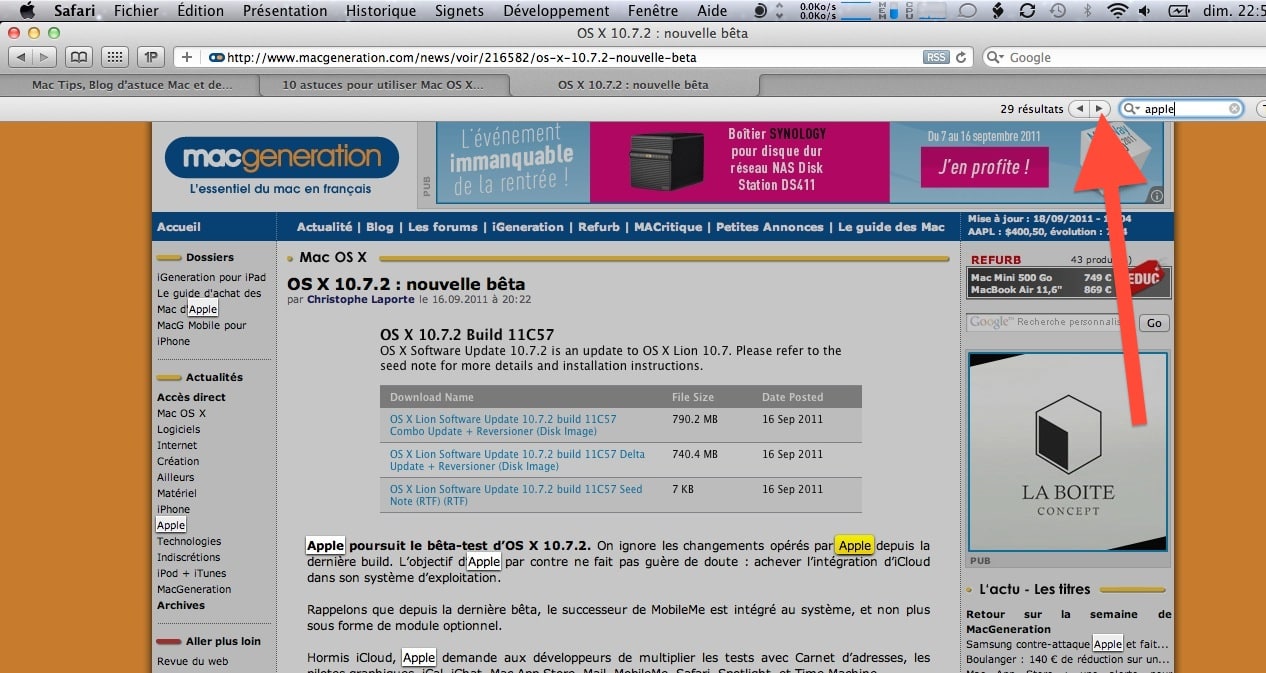Image resolution: width=1266 pixels, height=673 pixels.
Task: Click the RSS badge in address bar
Action: 936,57
